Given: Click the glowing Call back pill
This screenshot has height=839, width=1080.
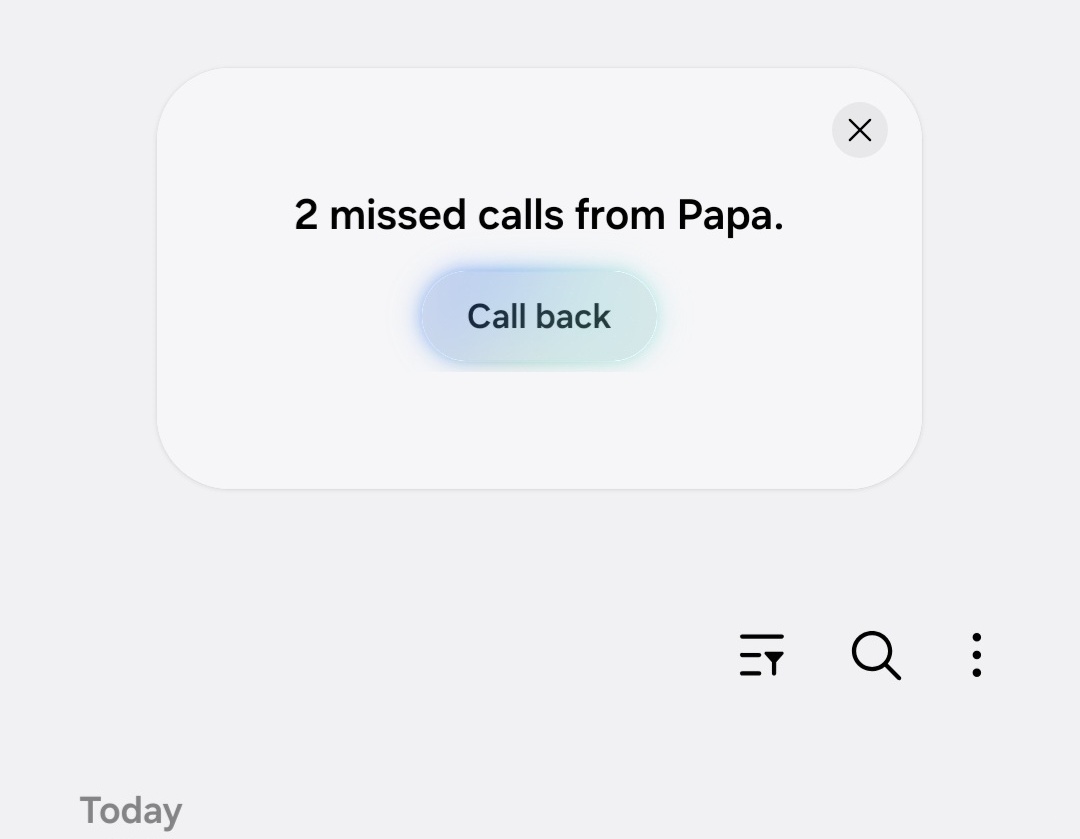Looking at the screenshot, I should click(538, 316).
